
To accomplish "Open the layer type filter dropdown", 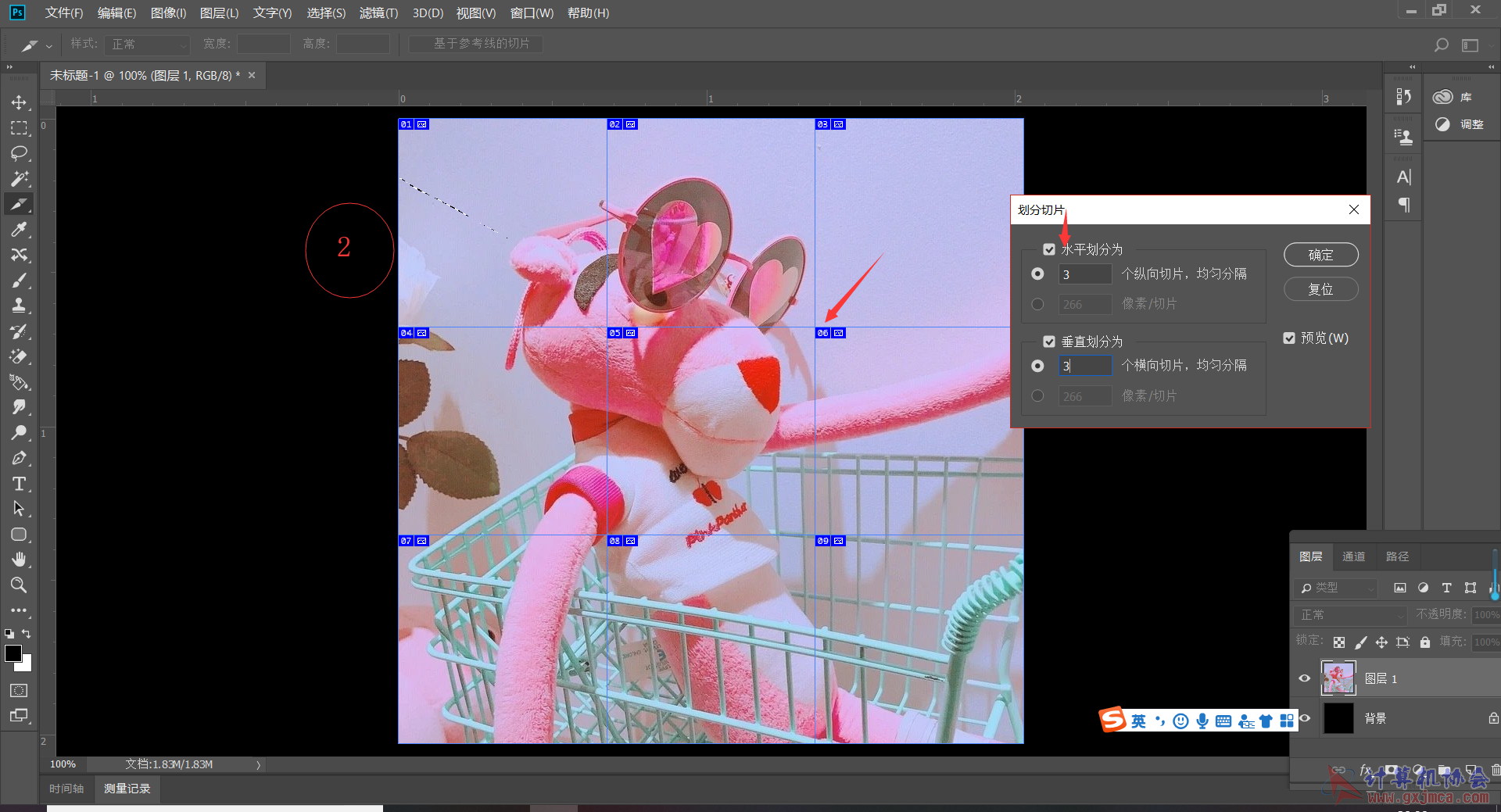I will click(1335, 588).
